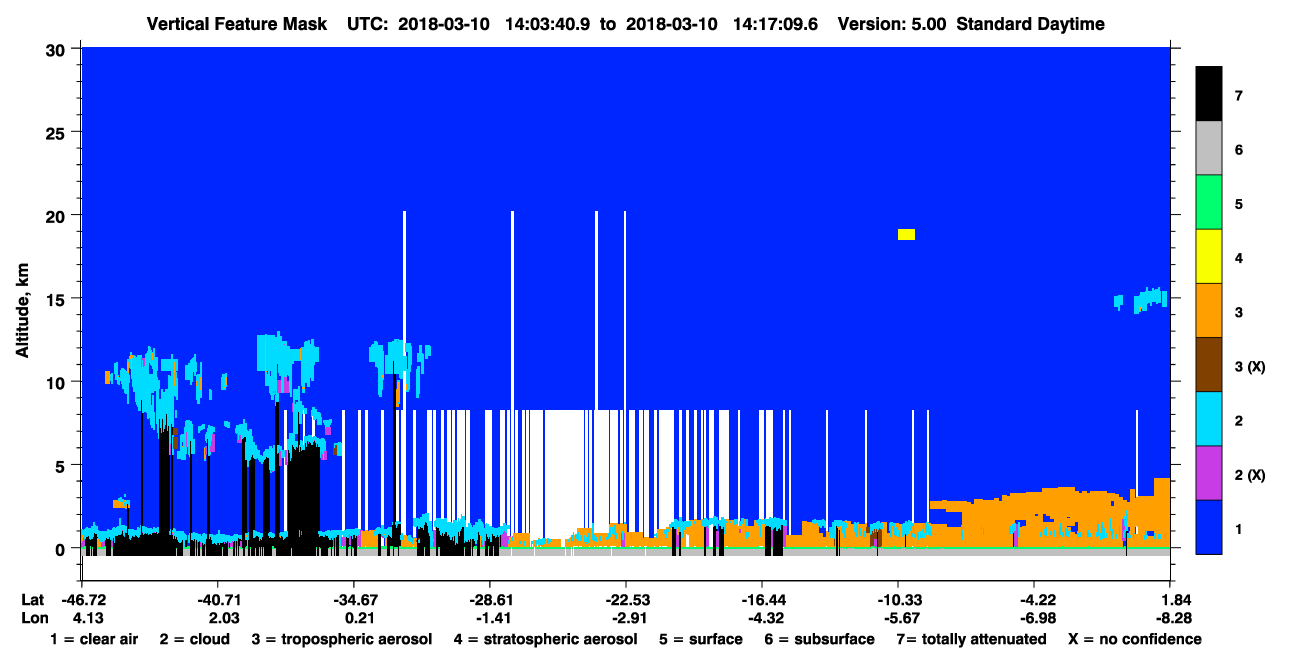1300x667 pixels.
Task: Click altitude tick label 25
Action: pyautogui.click(x=58, y=132)
